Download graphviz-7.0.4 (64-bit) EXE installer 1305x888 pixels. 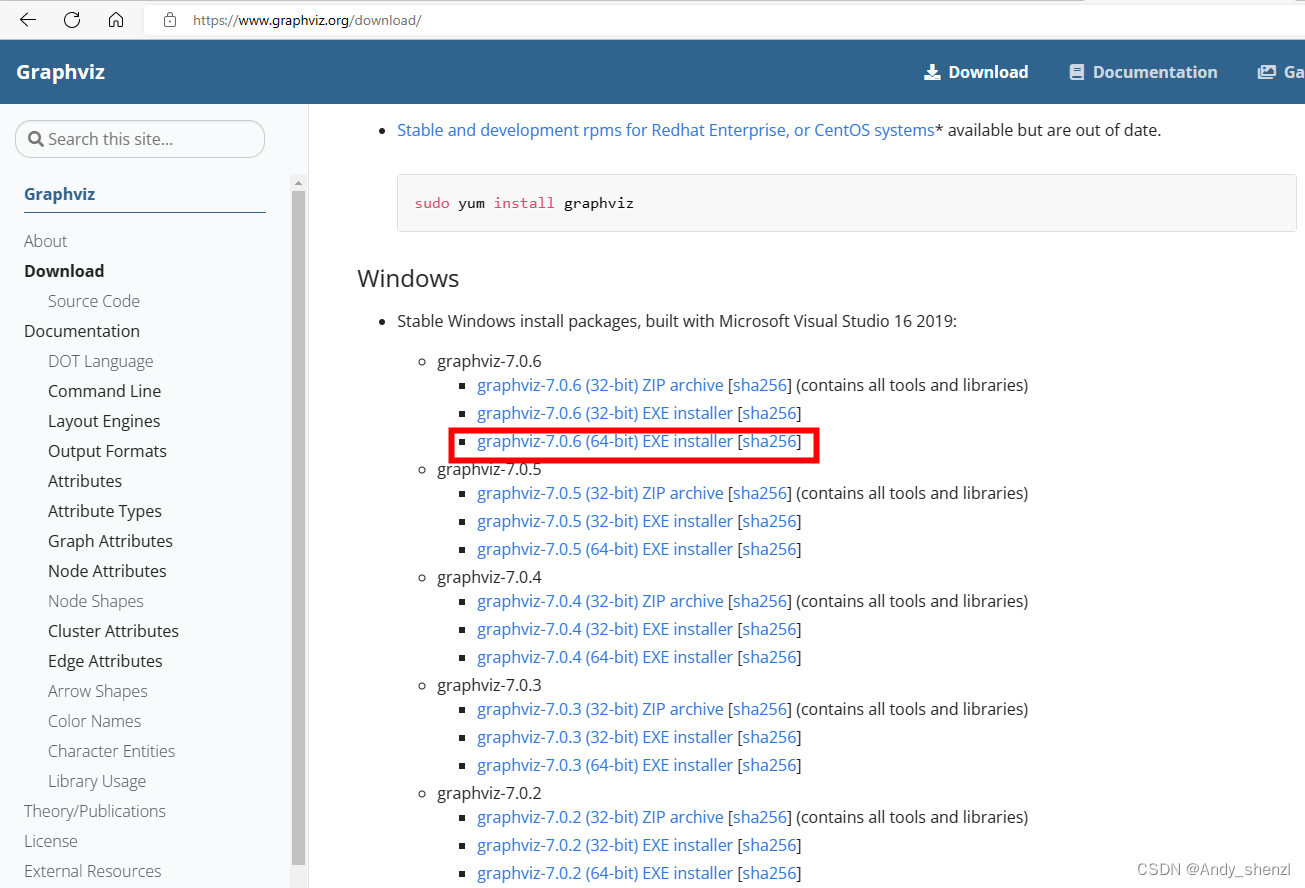pyautogui.click(x=605, y=657)
